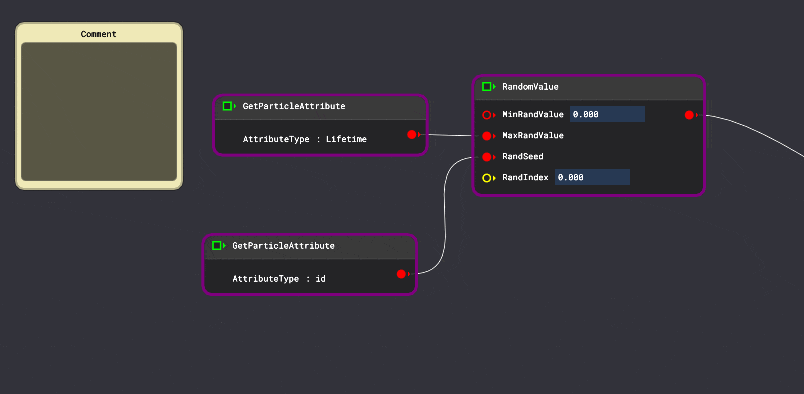Click the AttributeType : Lifetime label
Image resolution: width=804 pixels, height=394 pixels.
point(305,139)
